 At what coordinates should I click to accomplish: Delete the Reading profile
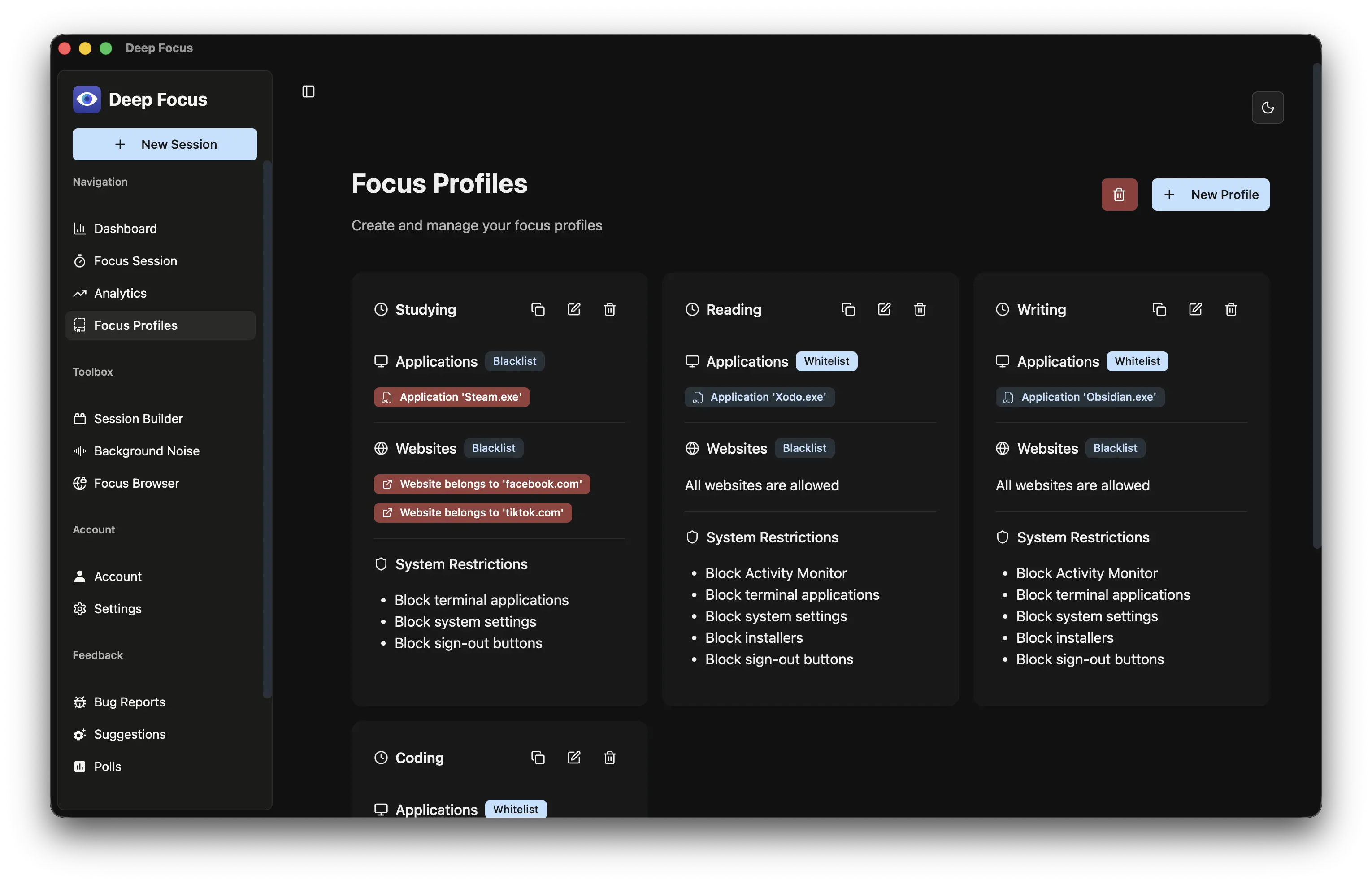click(920, 309)
